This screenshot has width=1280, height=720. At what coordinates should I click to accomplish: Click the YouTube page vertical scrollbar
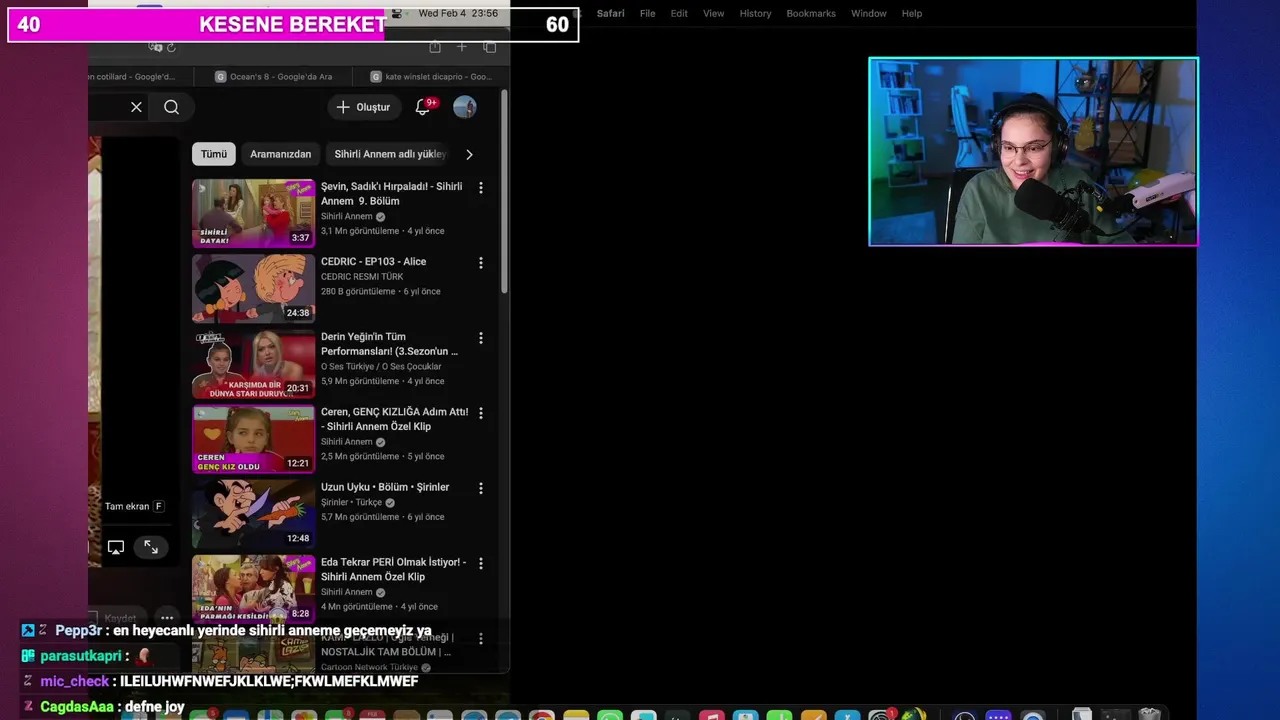(504, 192)
